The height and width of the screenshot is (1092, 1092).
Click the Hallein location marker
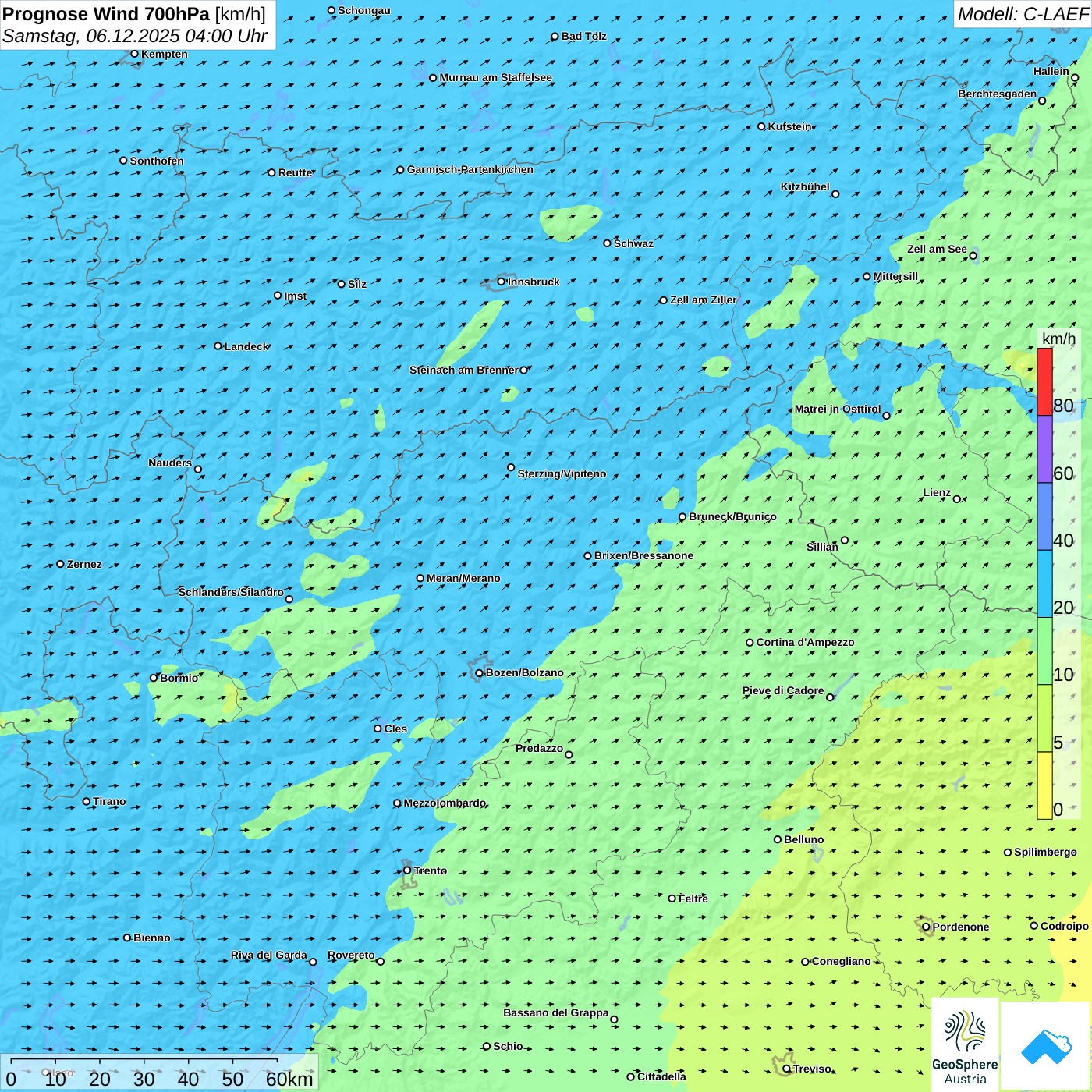coord(1075,77)
